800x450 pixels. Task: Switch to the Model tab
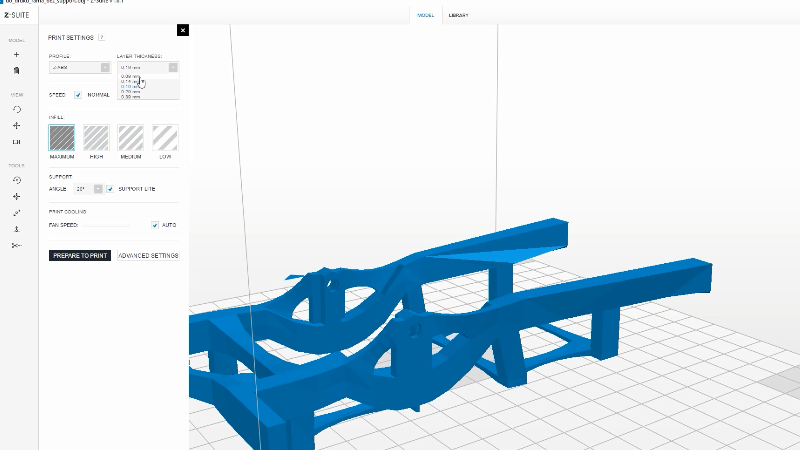pyautogui.click(x=426, y=15)
